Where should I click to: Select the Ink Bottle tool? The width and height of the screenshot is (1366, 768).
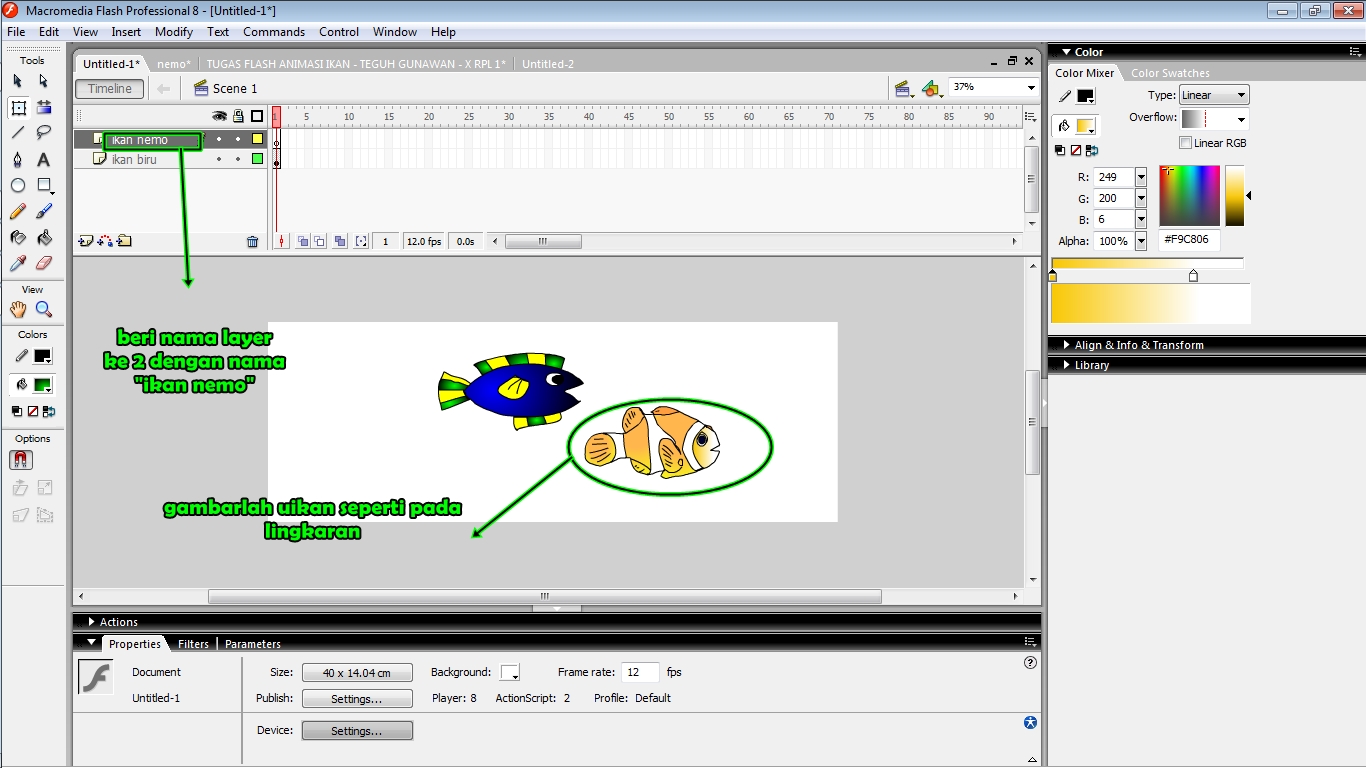pos(18,238)
